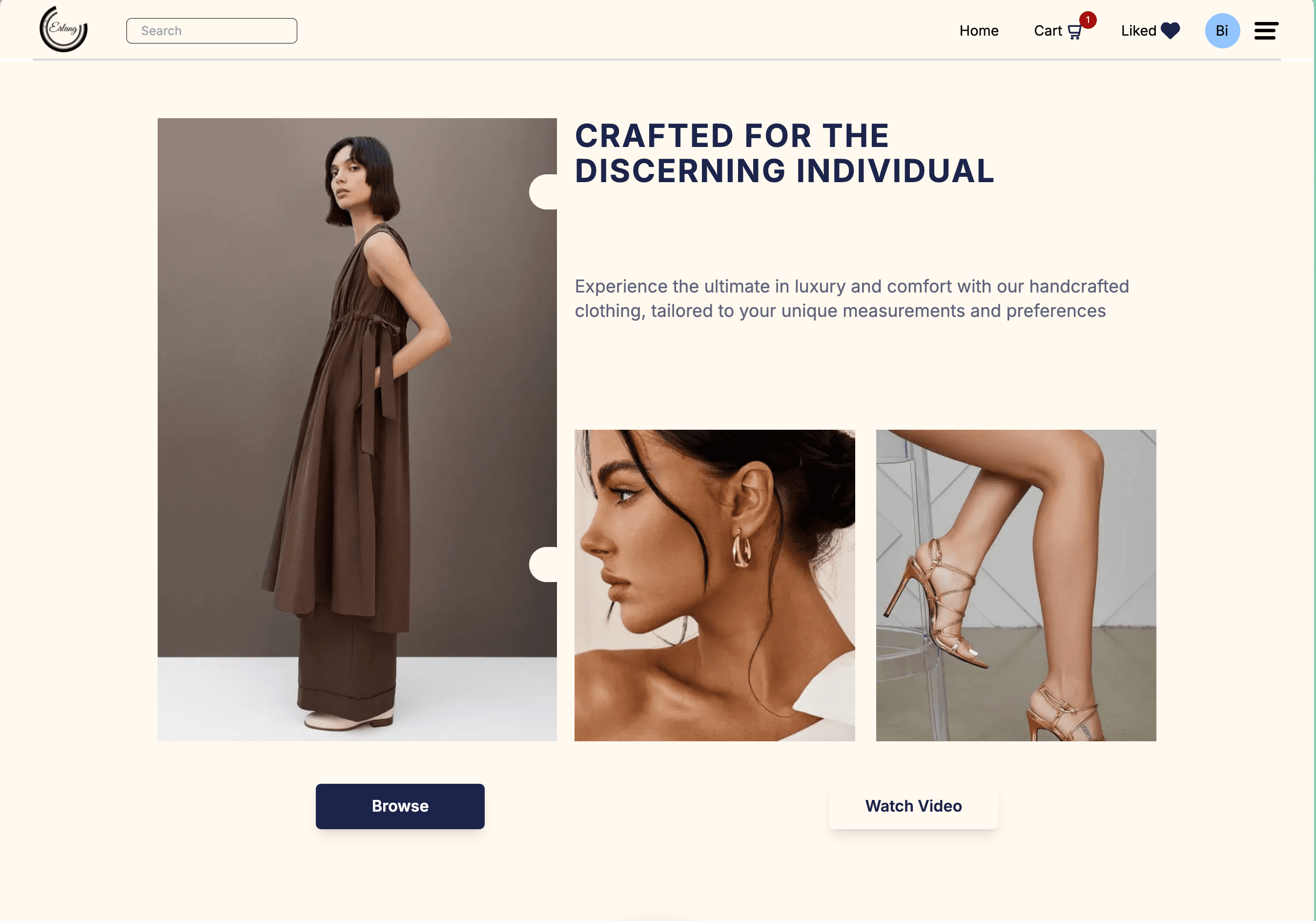Click the Erlang circular logo

(x=63, y=29)
